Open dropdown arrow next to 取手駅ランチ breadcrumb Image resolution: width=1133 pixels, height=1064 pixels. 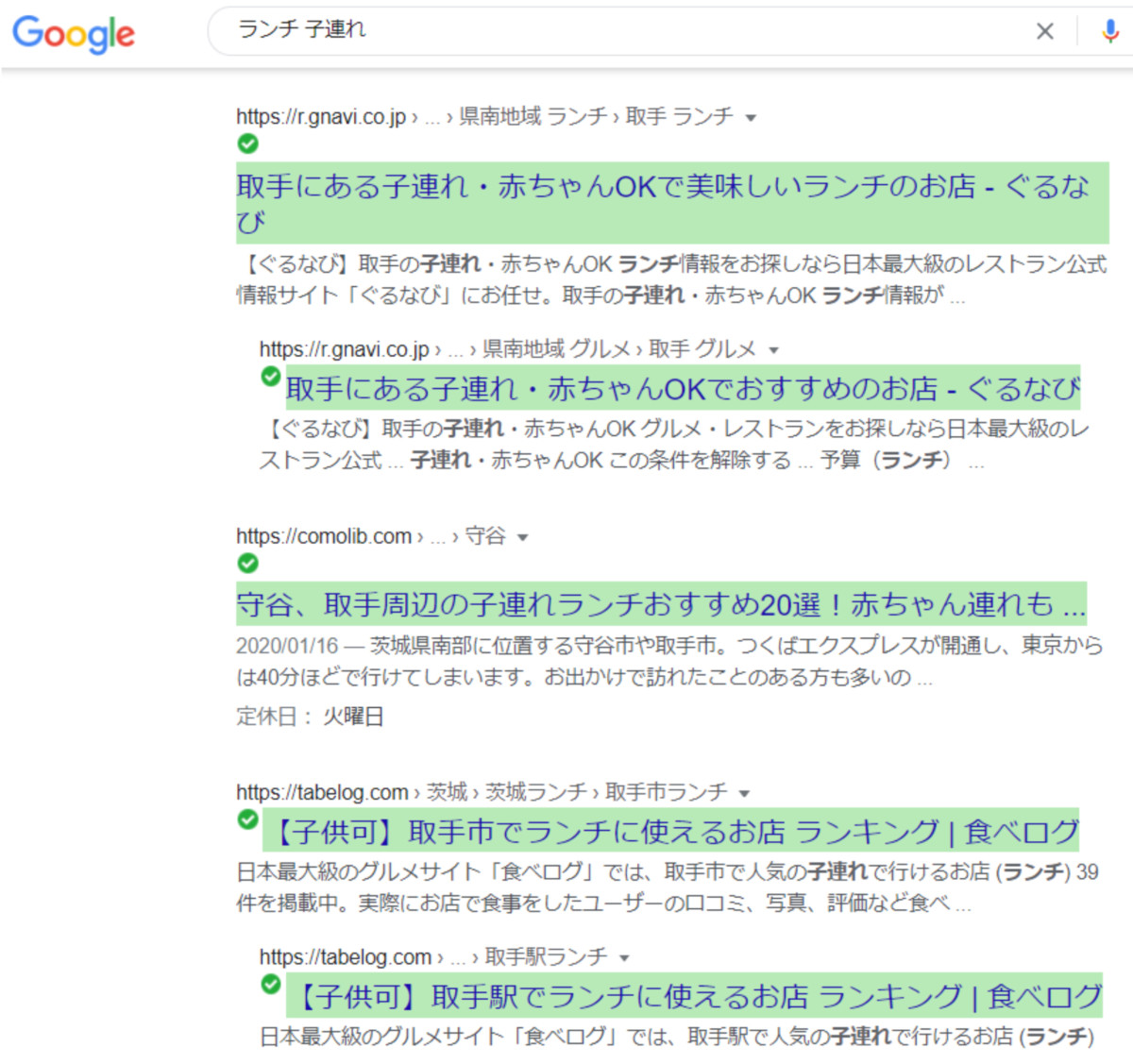pyautogui.click(x=623, y=958)
